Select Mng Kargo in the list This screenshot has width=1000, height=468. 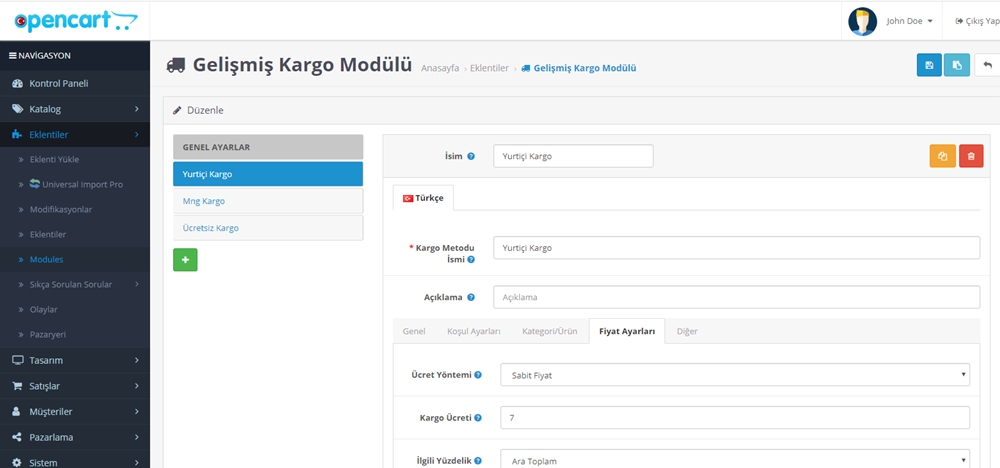pos(267,201)
